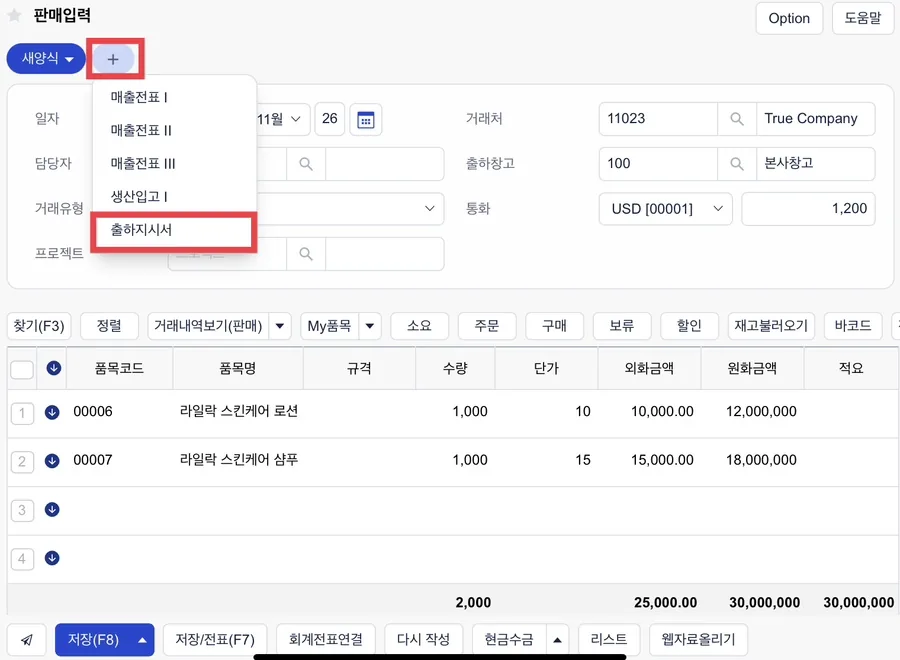
Task: Select 매출전표 II from the menu
Action: [x=141, y=131]
